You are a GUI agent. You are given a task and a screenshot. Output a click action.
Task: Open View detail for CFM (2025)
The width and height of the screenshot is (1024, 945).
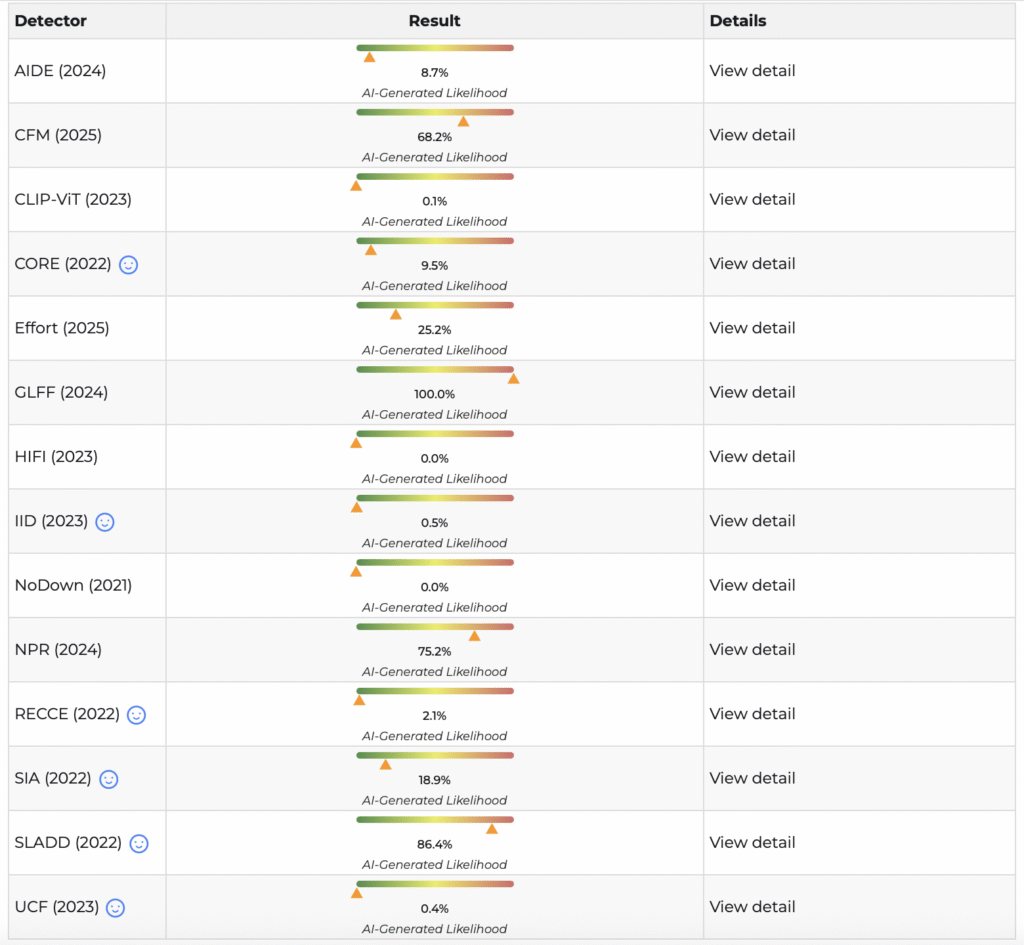pos(752,135)
